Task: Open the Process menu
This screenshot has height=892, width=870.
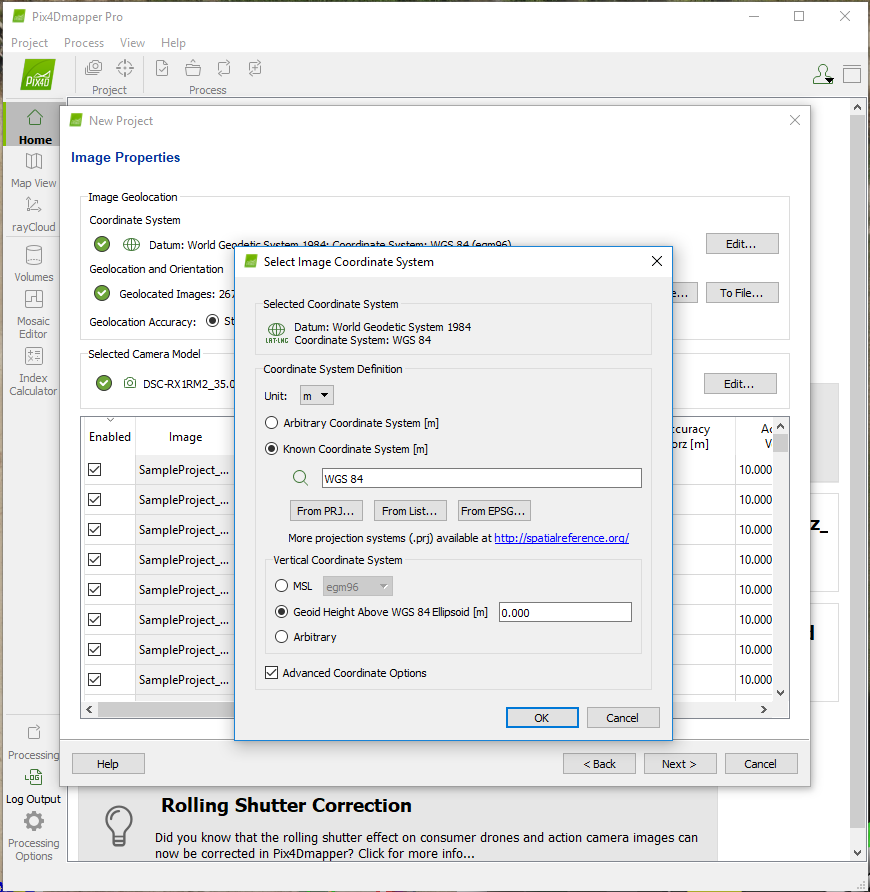Action: point(84,43)
